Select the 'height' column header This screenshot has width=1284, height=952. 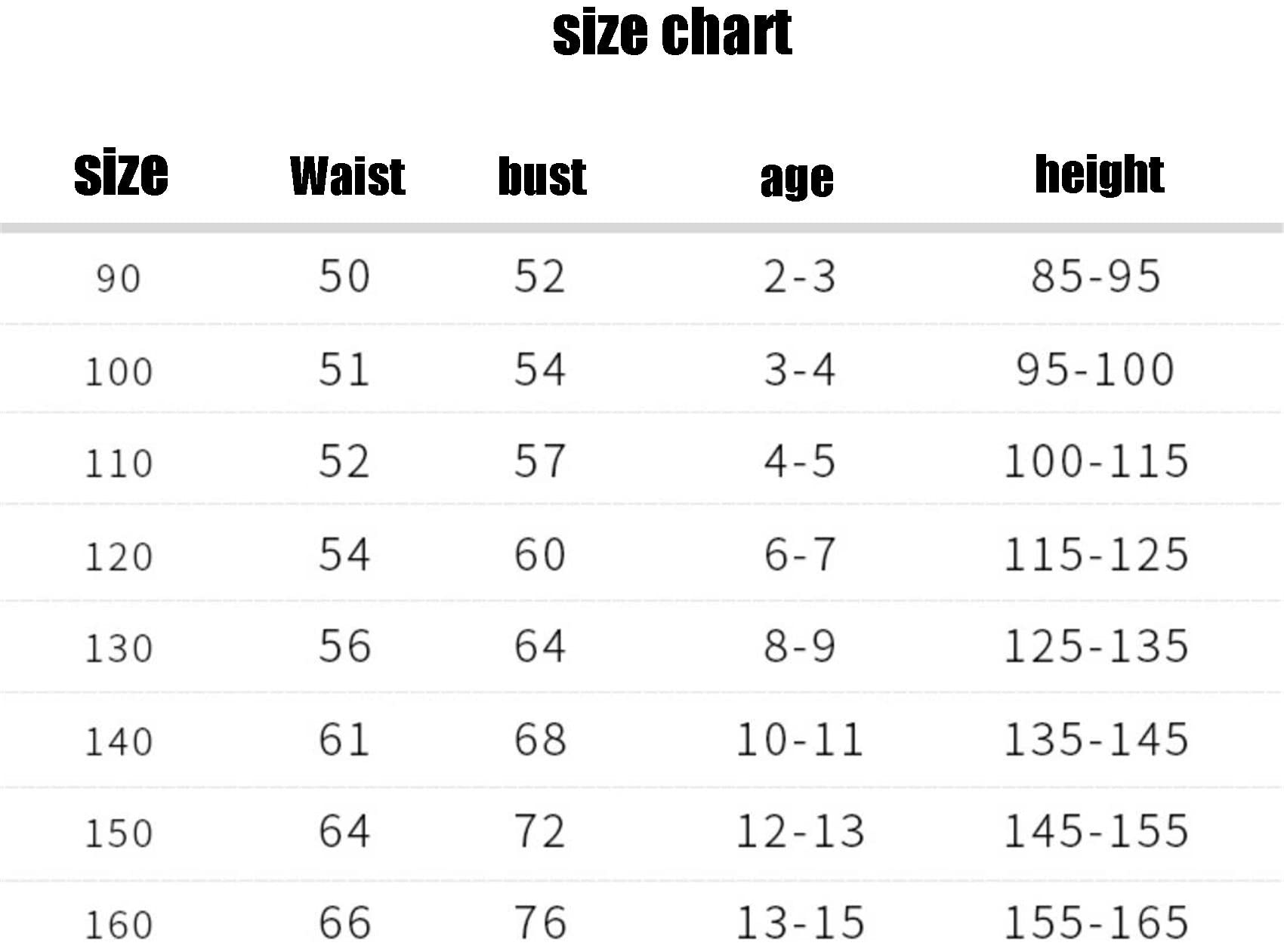click(x=1099, y=174)
